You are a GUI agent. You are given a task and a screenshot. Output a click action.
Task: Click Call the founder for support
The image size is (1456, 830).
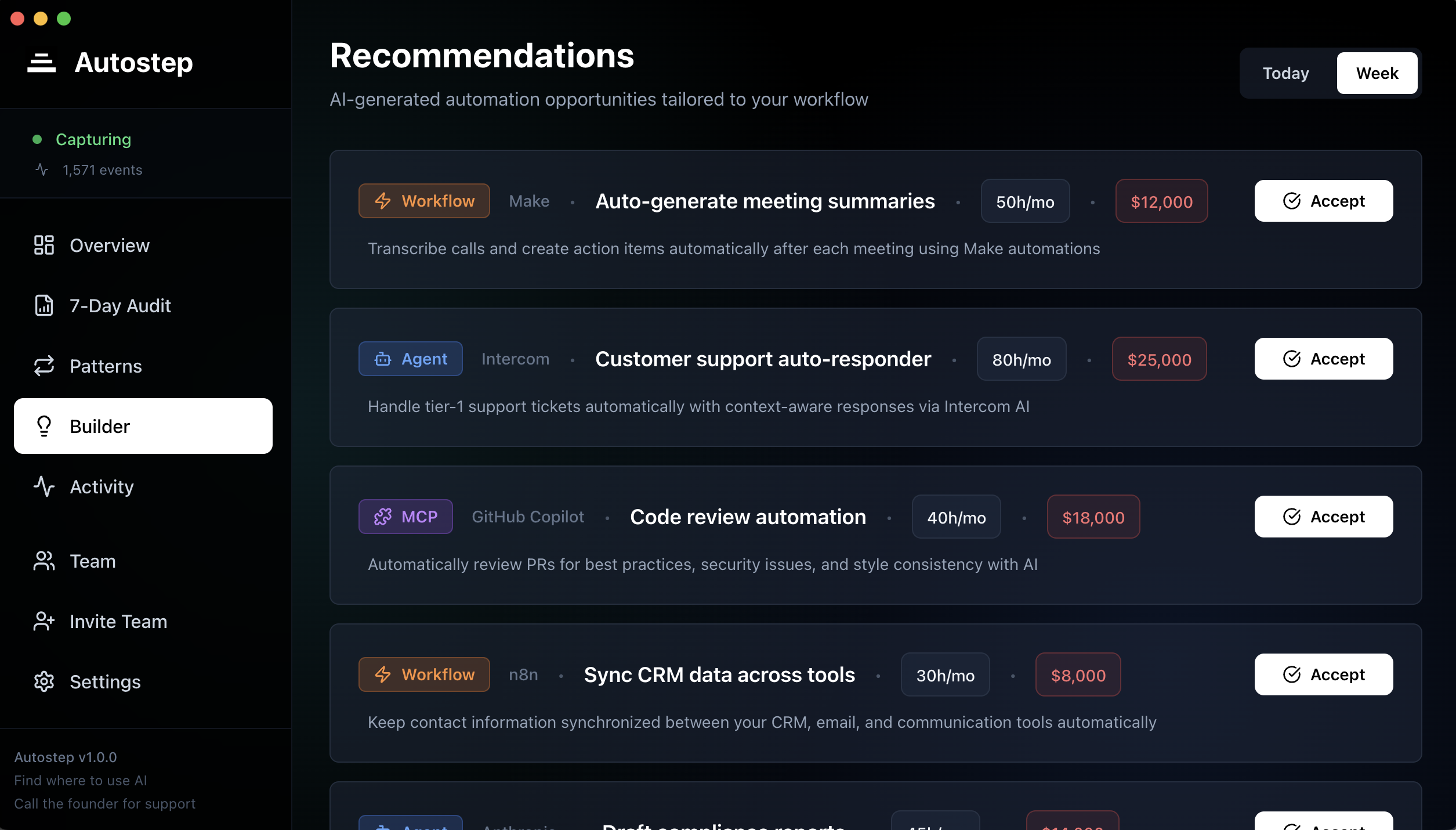click(105, 804)
